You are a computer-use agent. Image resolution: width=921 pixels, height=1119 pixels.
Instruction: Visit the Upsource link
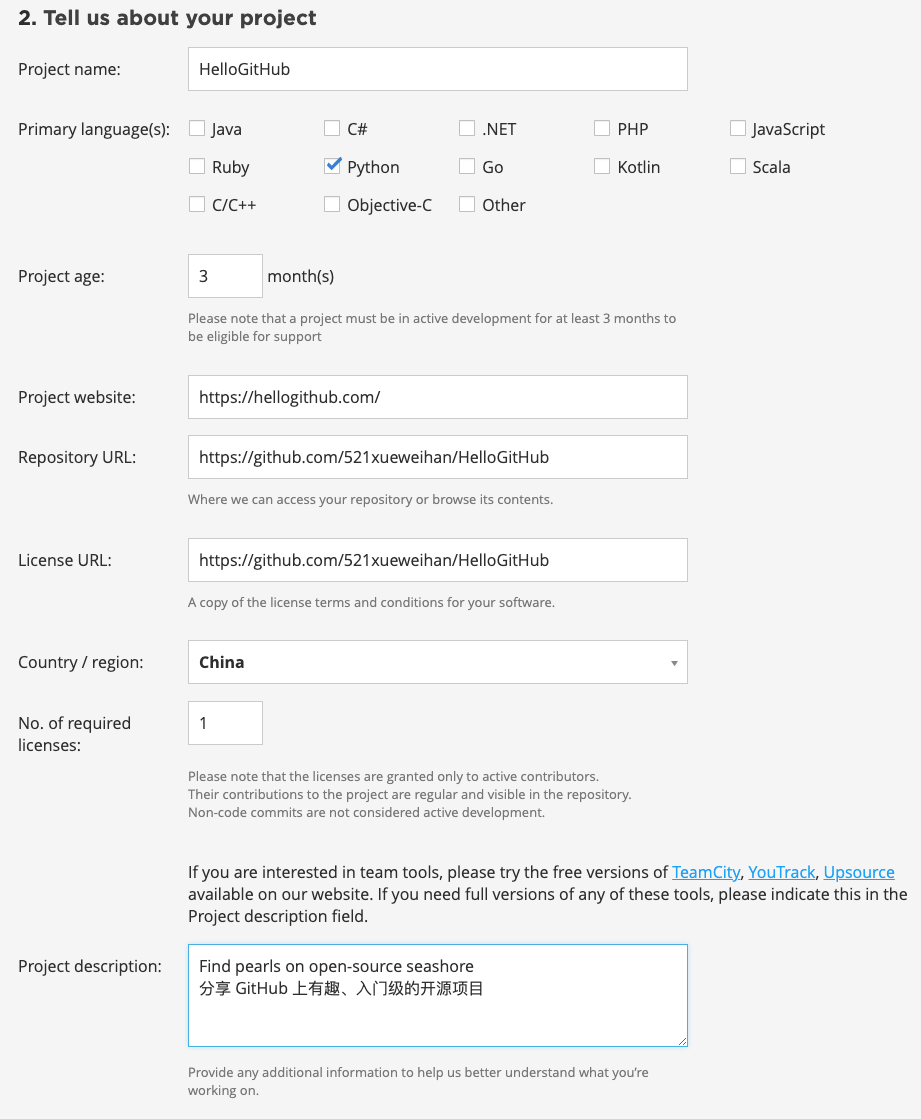(859, 872)
